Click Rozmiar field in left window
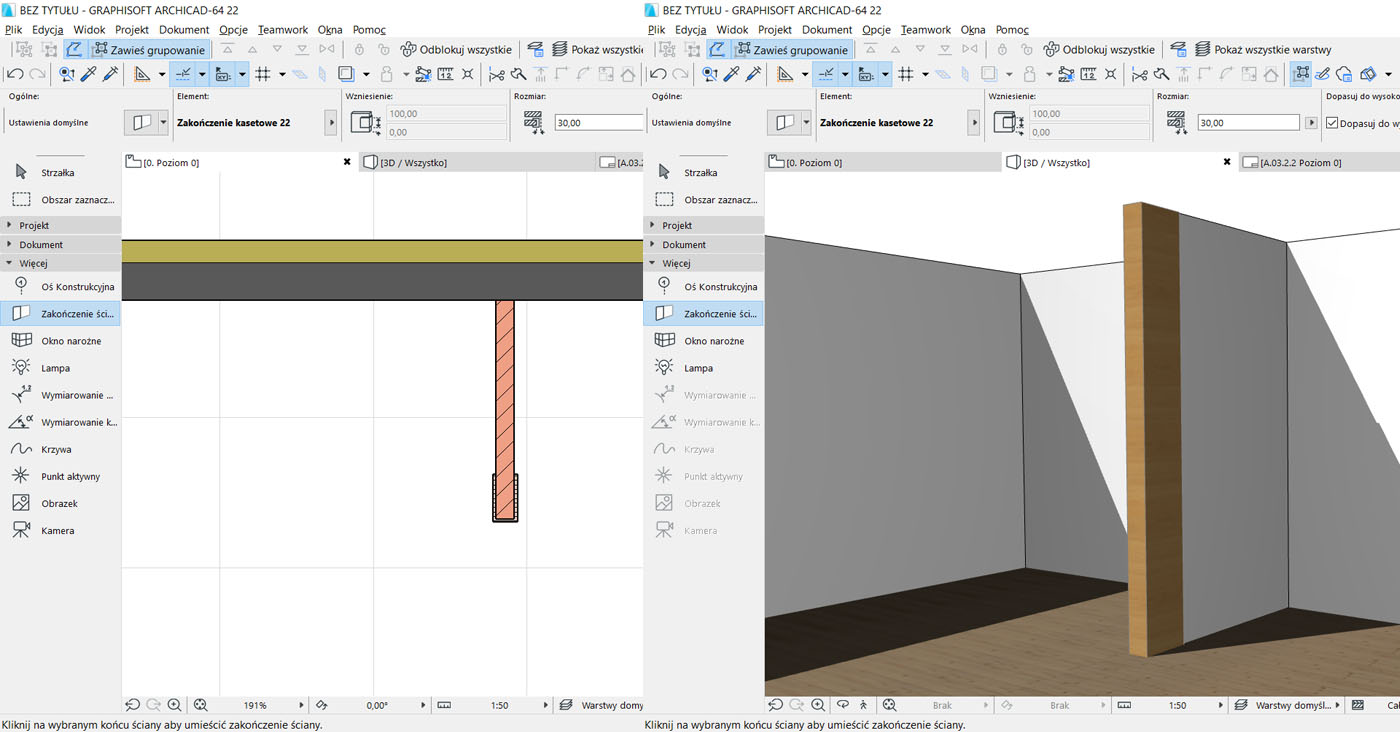This screenshot has width=1400, height=732. click(598, 123)
